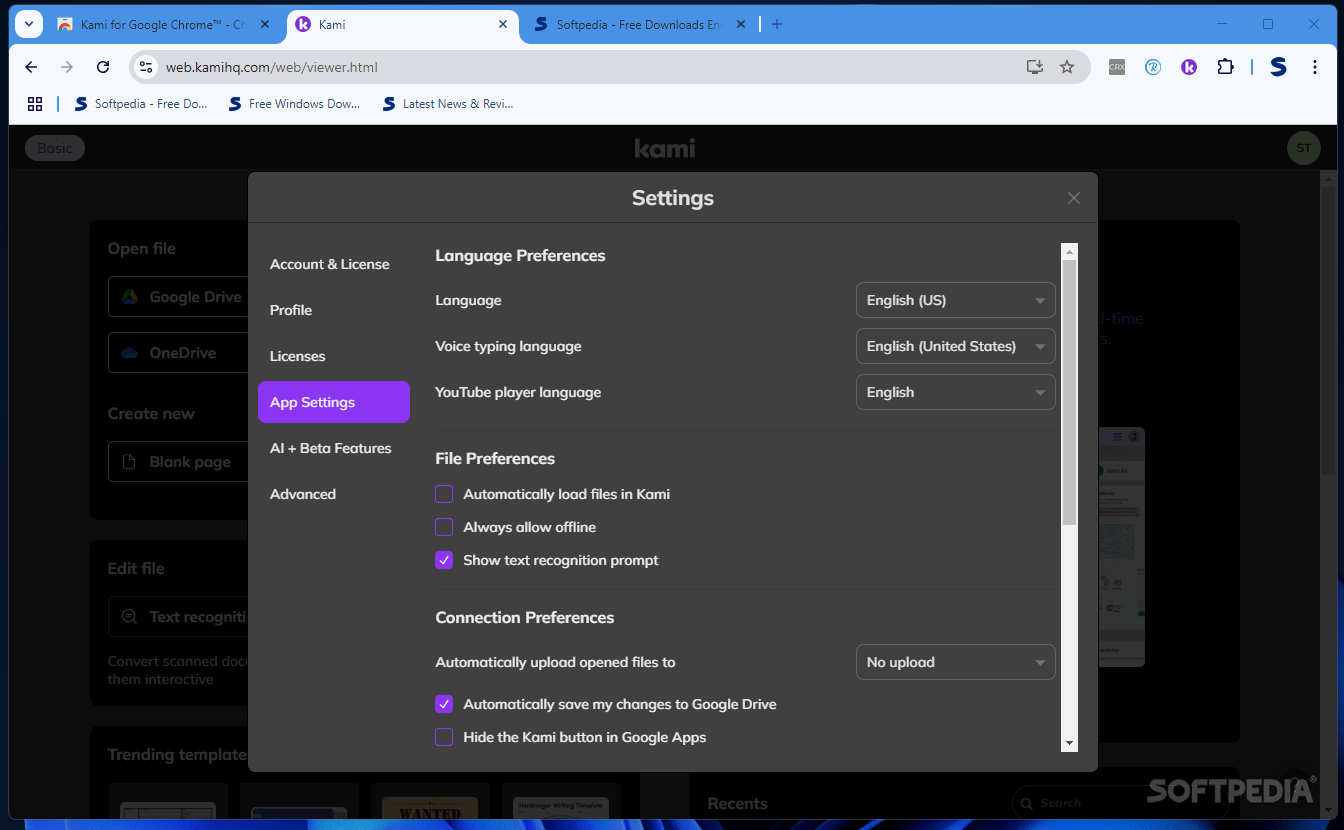Image resolution: width=1344 pixels, height=830 pixels.
Task: Open the Chrome extensions puzzle icon
Action: (1225, 67)
